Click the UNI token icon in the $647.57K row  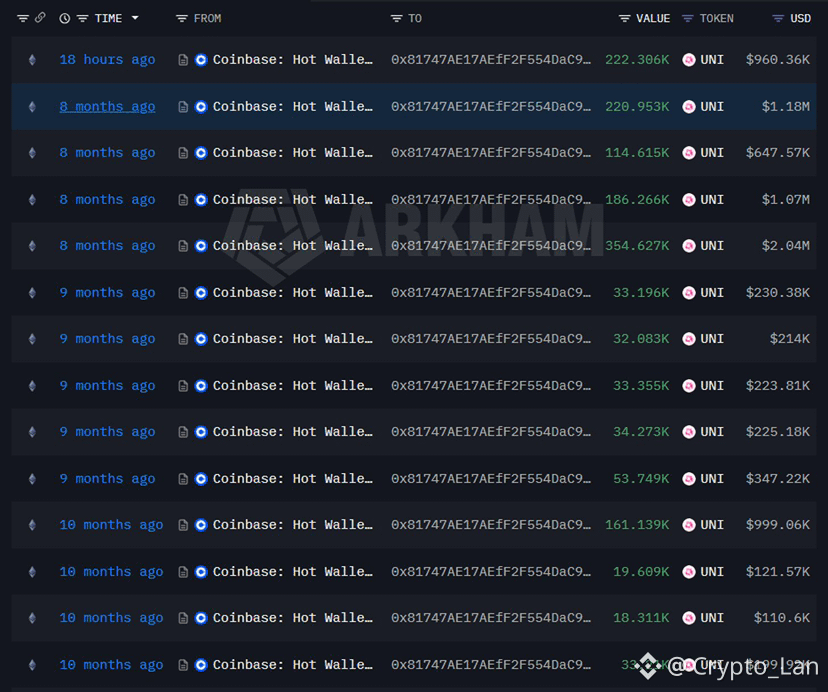[689, 153]
